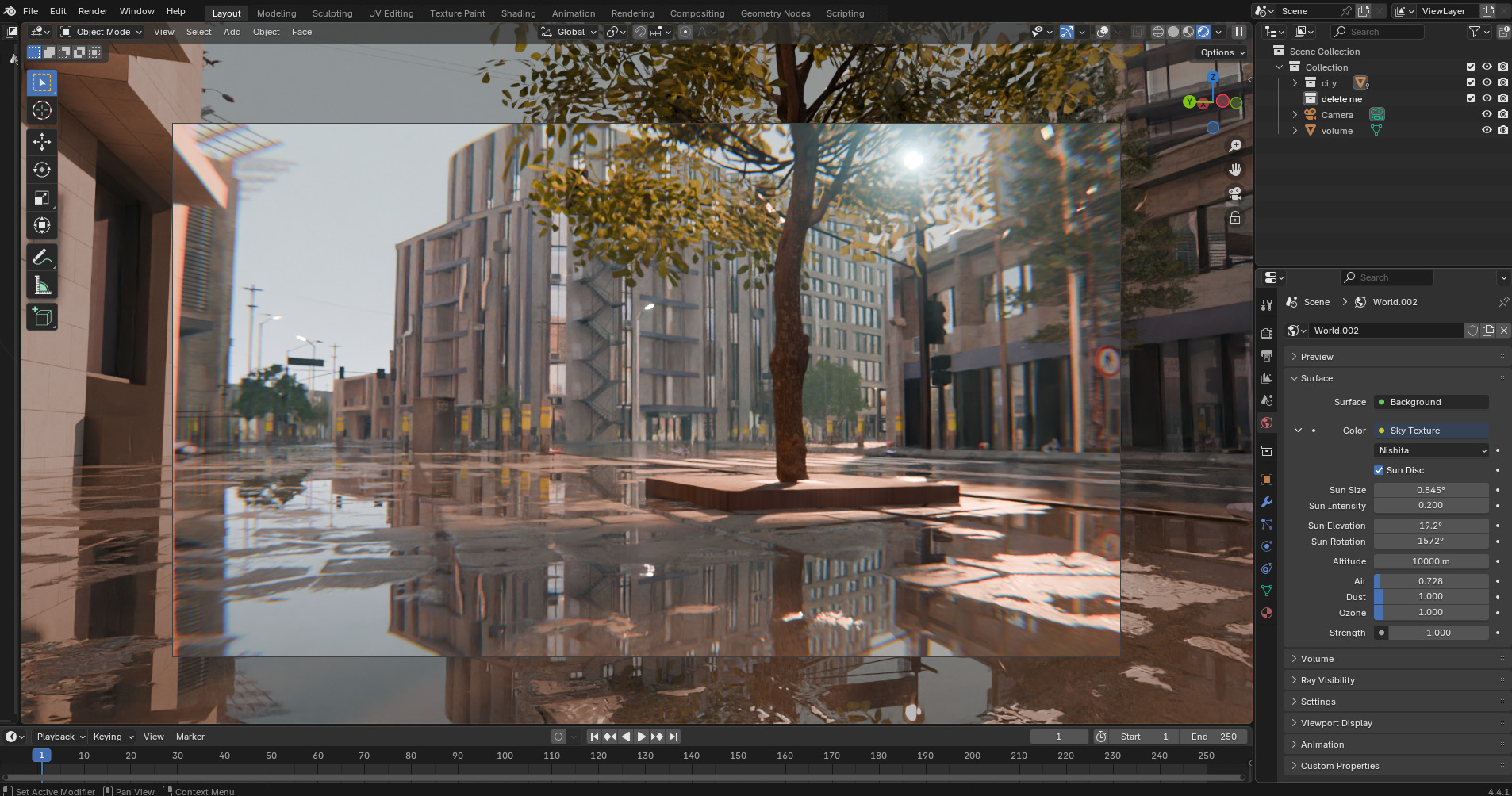The image size is (1512, 796).
Task: Click the viewport zoom magnifier icon
Action: coord(1235,146)
